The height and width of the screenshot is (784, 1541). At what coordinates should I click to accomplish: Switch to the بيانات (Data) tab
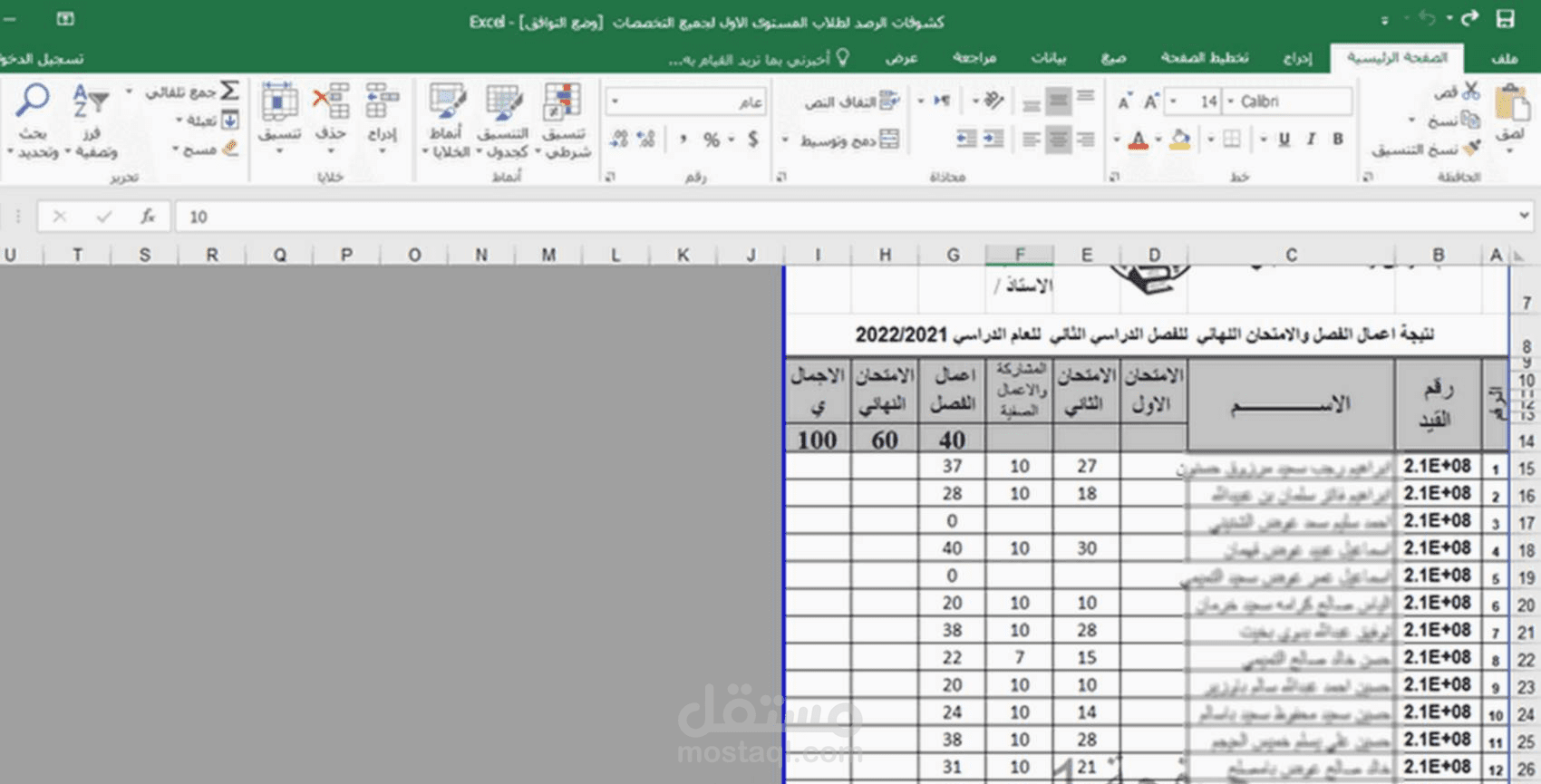(1049, 58)
